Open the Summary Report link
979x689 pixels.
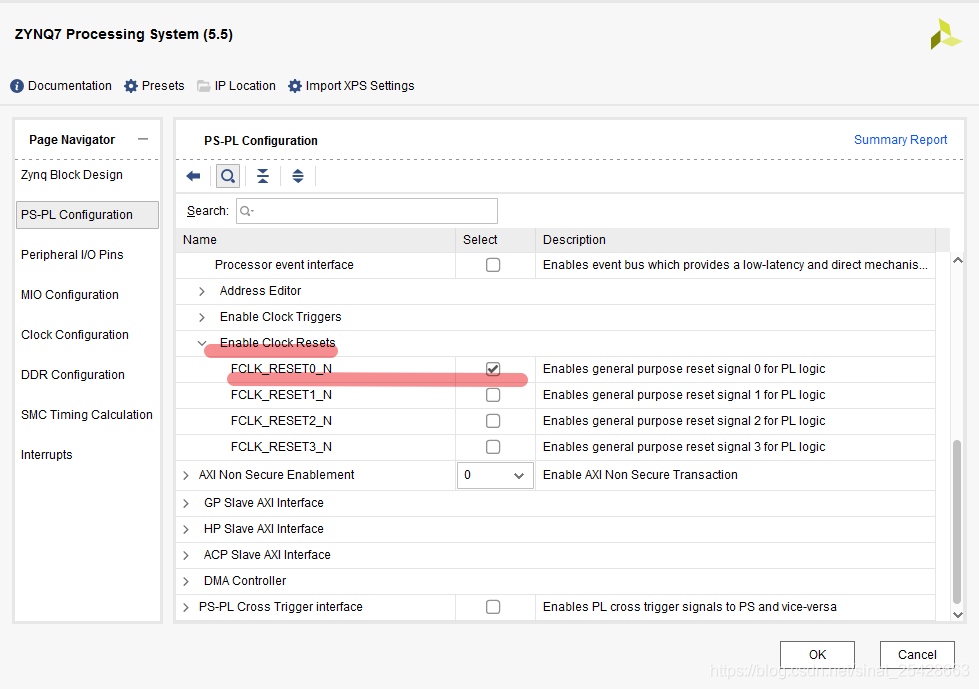(900, 140)
